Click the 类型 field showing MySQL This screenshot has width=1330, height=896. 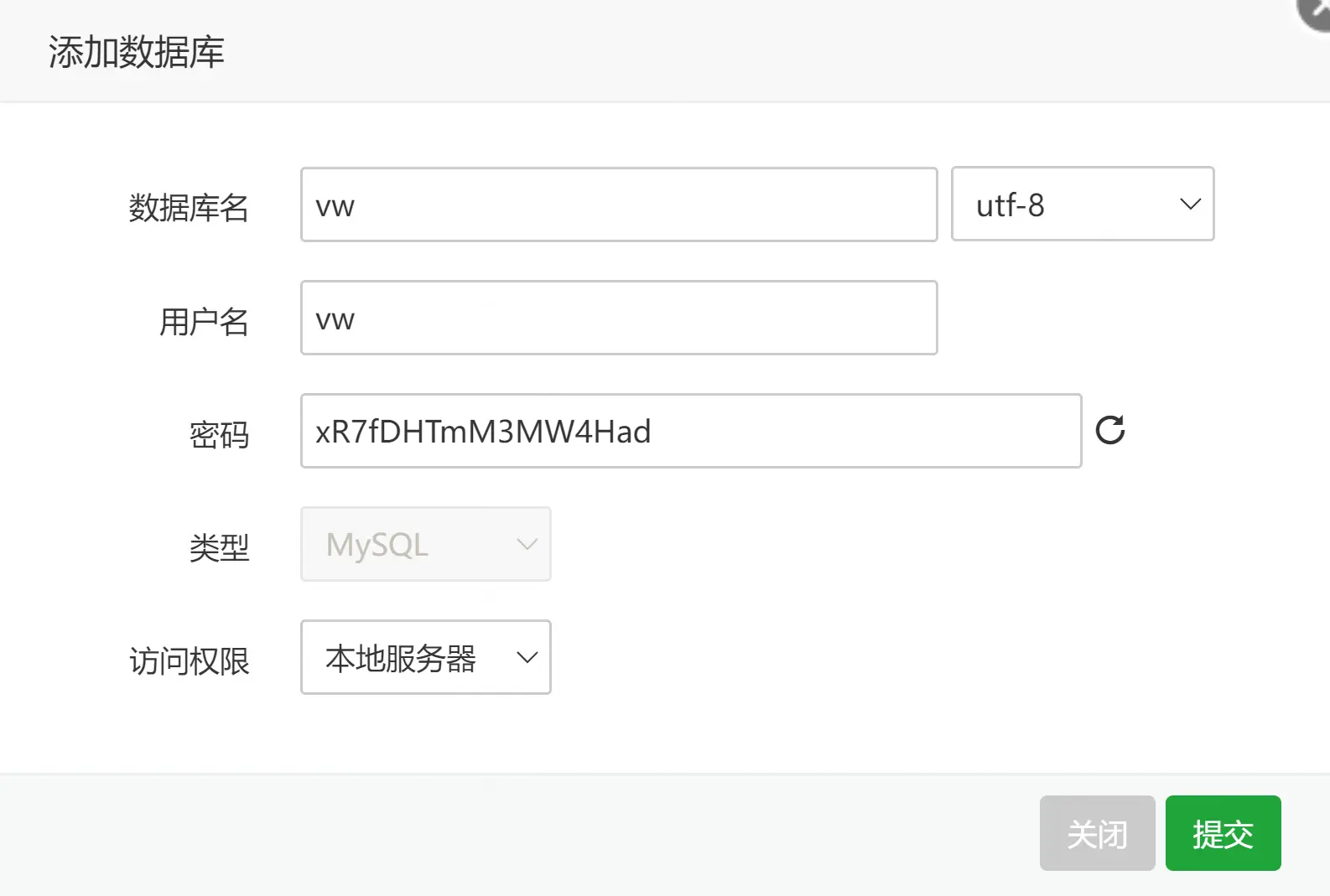tap(425, 544)
